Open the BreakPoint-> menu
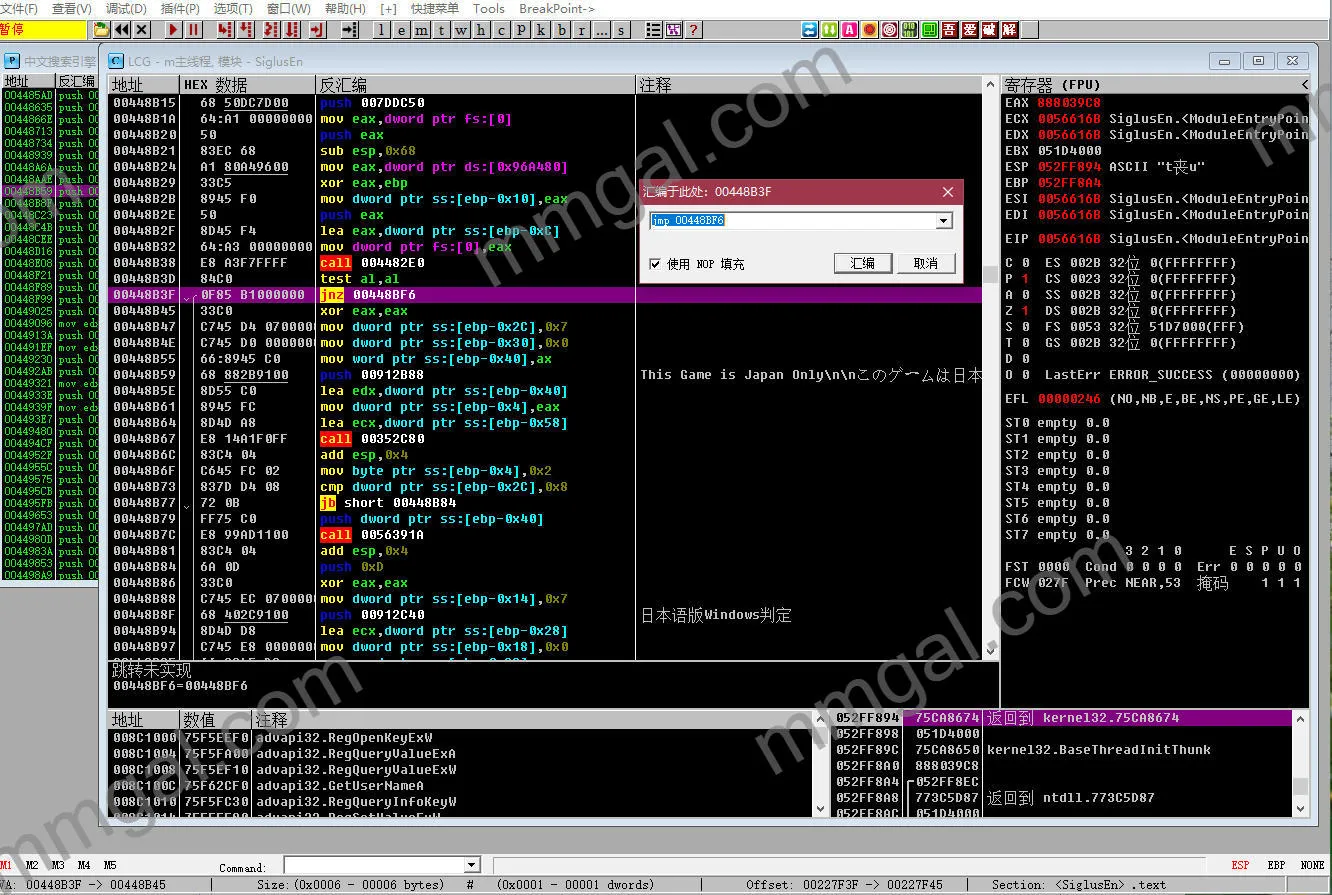 556,9
